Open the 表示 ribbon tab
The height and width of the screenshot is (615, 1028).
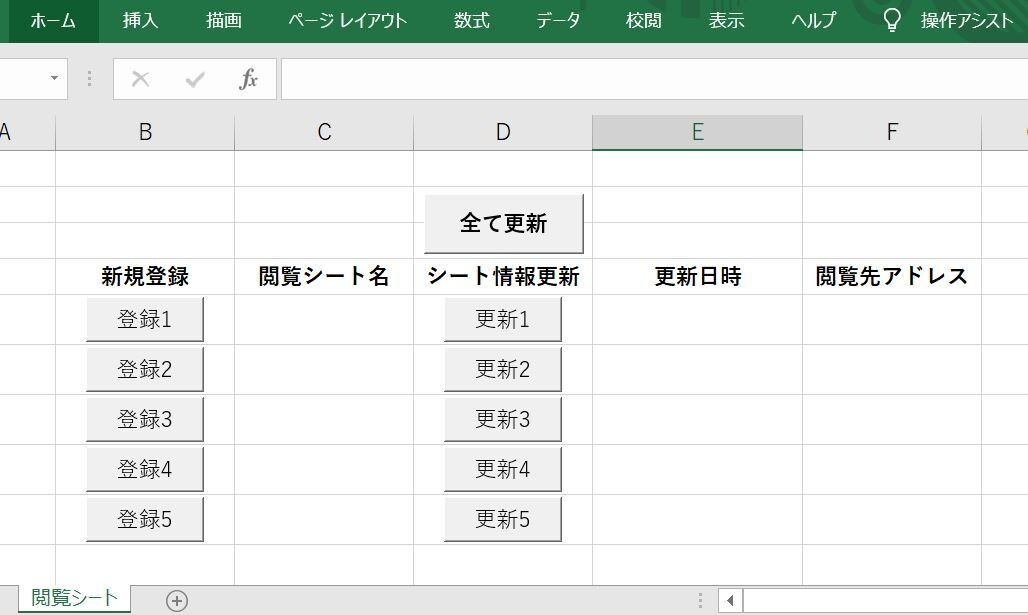(x=726, y=21)
